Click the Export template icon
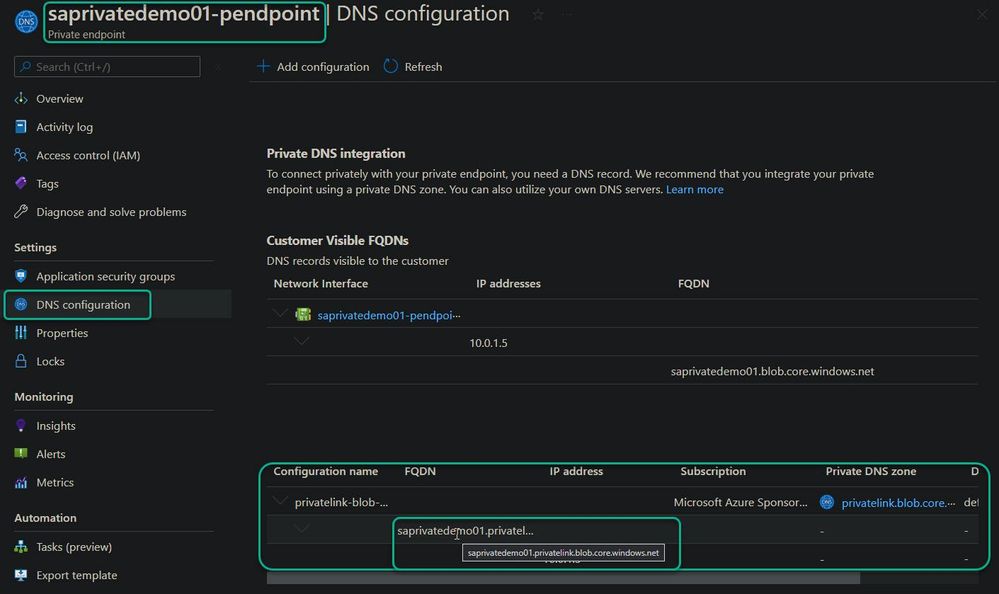This screenshot has width=999, height=594. click(21, 575)
